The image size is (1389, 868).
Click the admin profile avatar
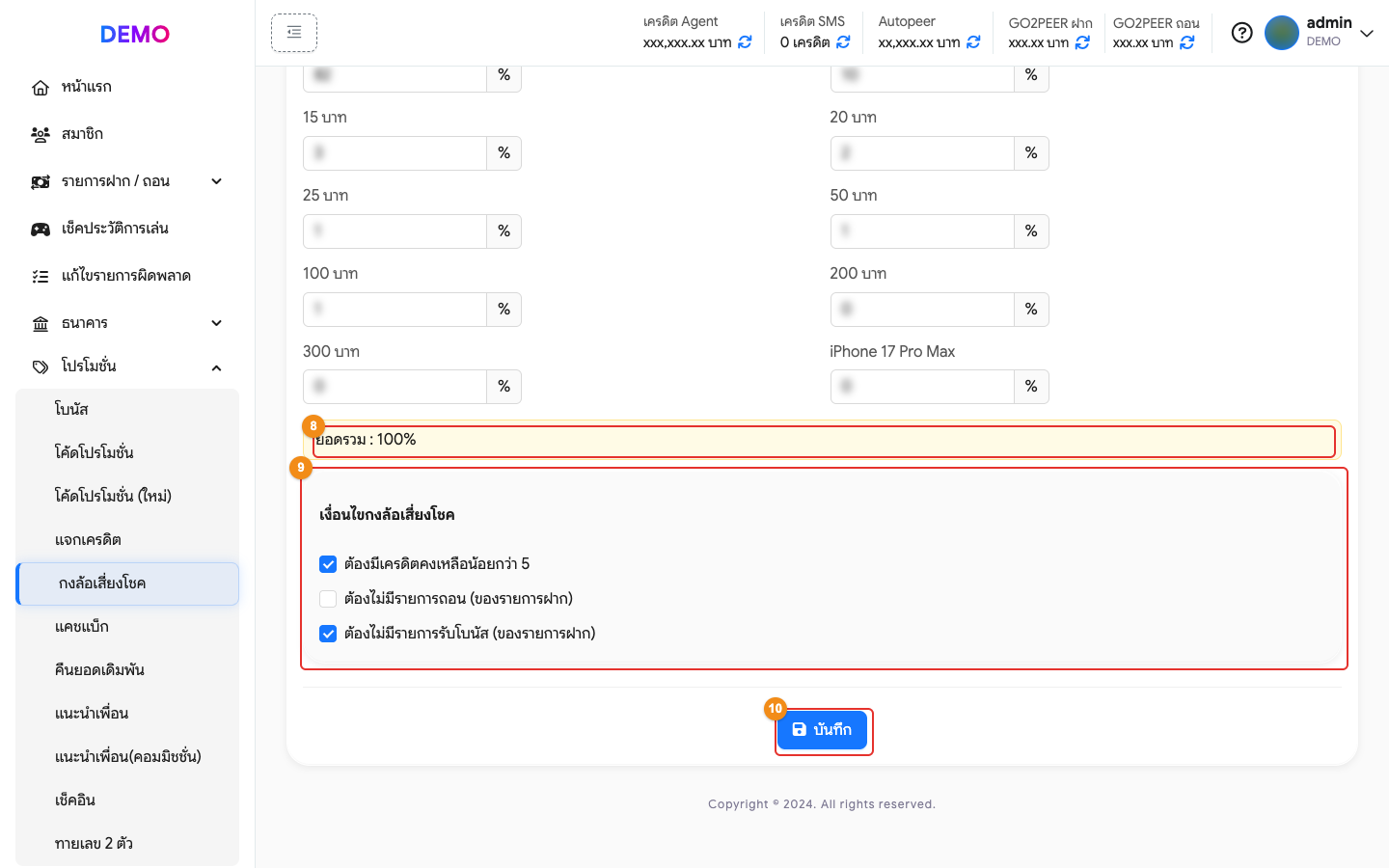tap(1282, 33)
